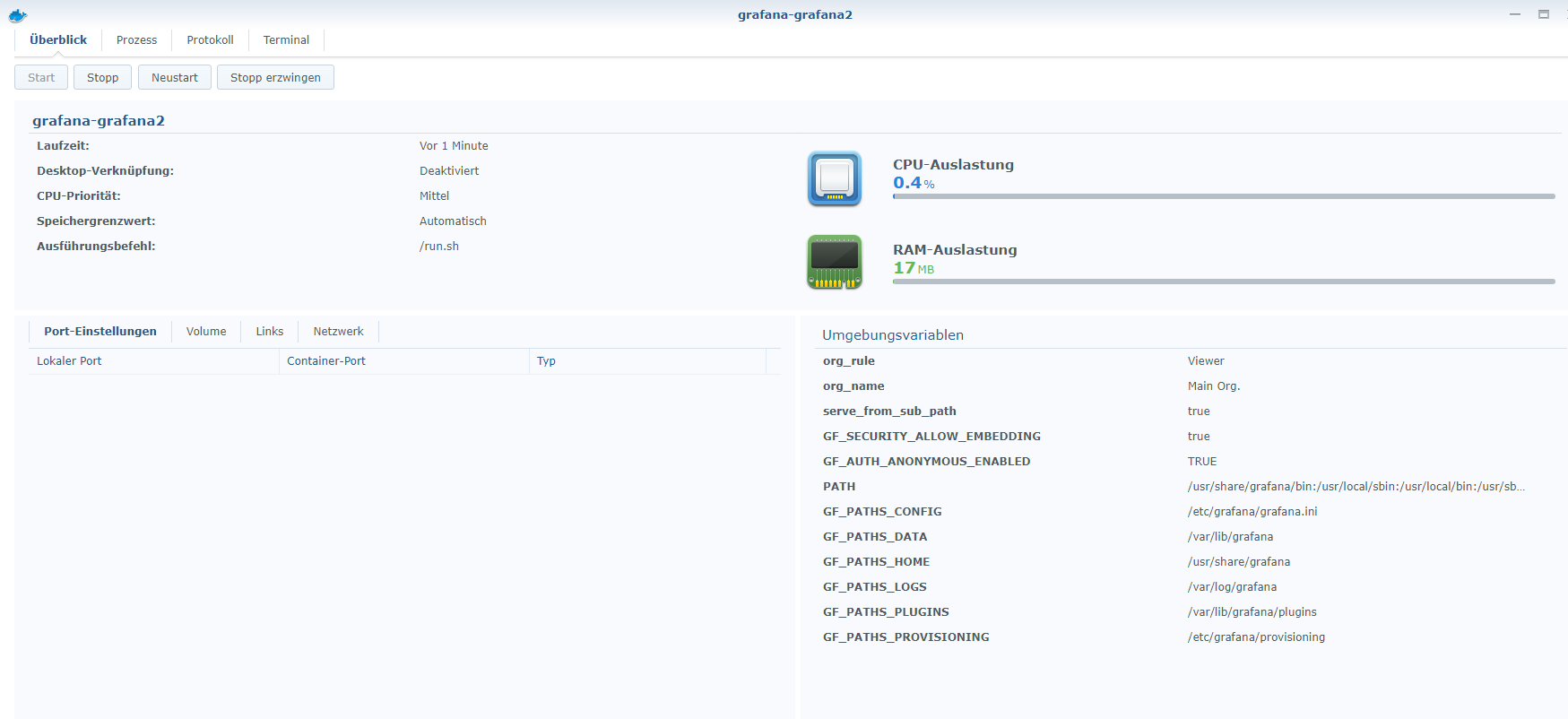The width and height of the screenshot is (1568, 719).
Task: Click Stopp erzwingen to force stop
Action: tap(275, 77)
